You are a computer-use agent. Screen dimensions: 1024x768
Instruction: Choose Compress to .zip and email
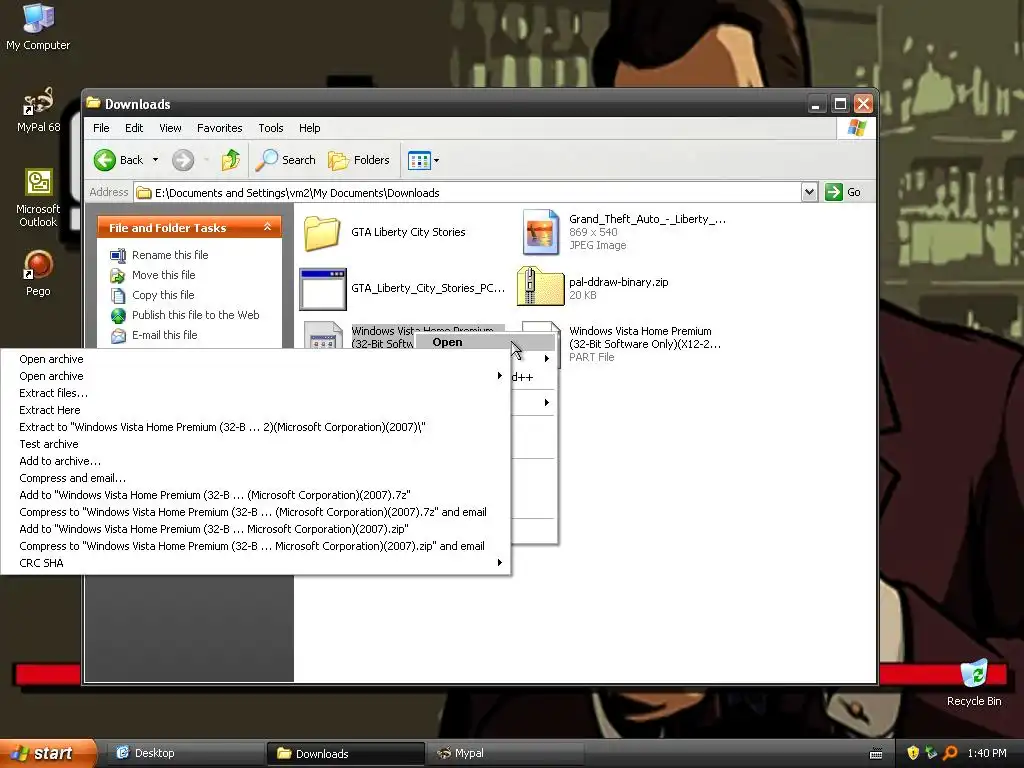coord(255,545)
